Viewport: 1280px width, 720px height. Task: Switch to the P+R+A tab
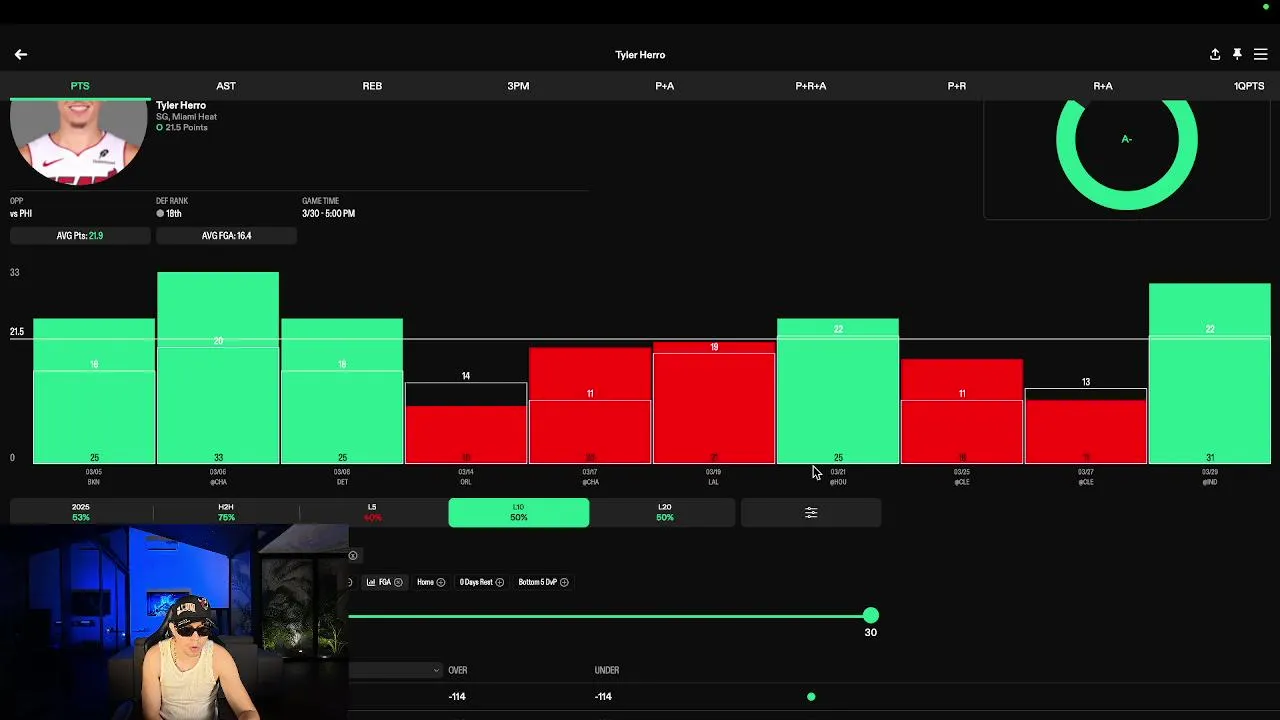811,86
